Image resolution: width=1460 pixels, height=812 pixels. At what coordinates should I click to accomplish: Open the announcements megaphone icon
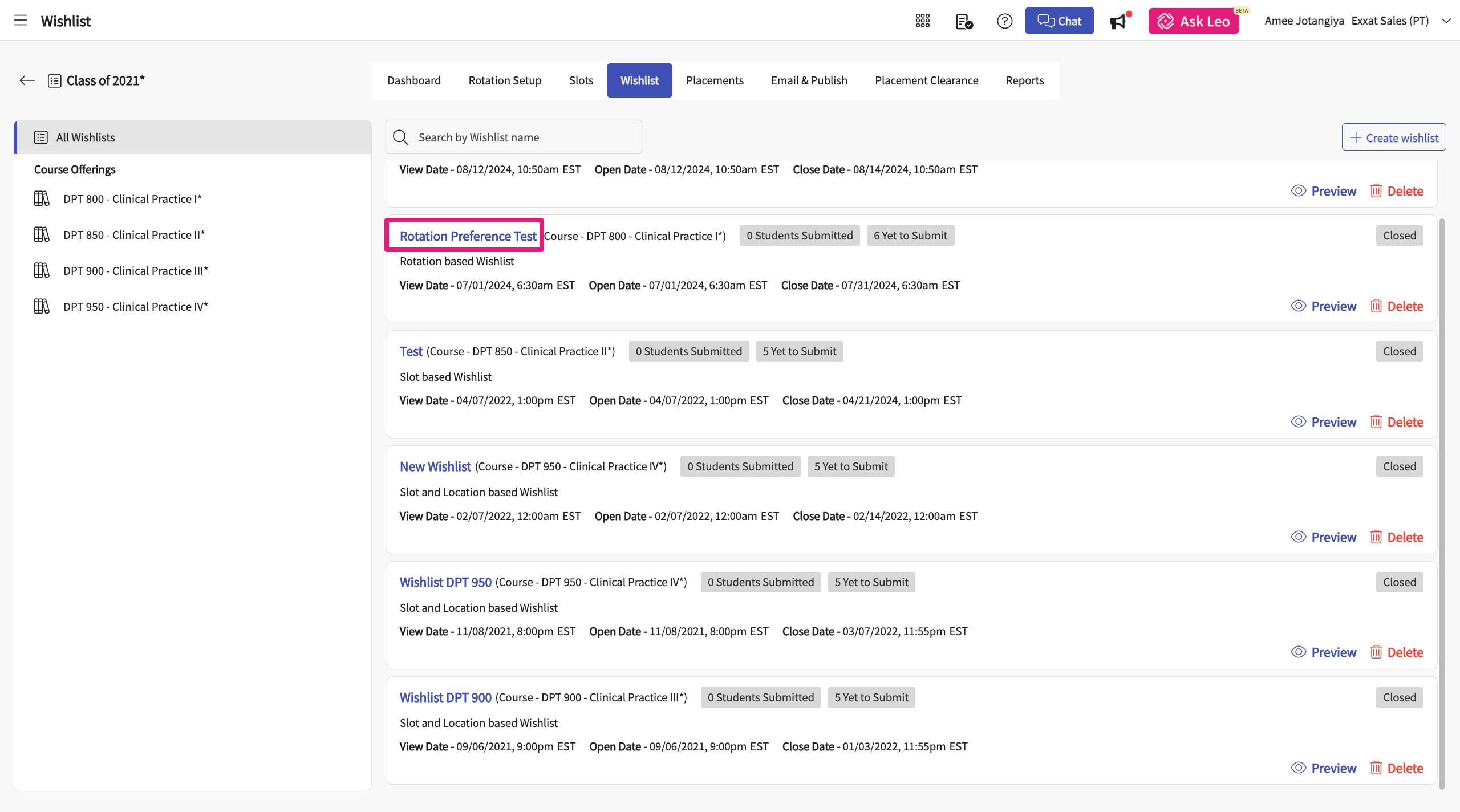(1118, 21)
